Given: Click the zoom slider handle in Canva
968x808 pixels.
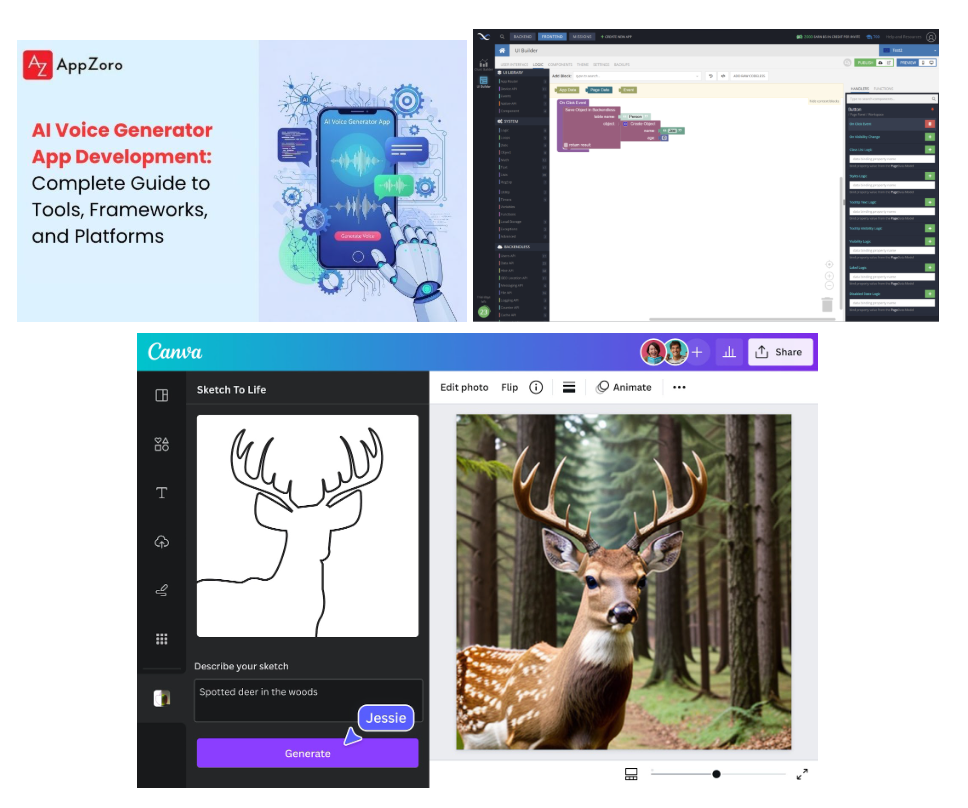Looking at the screenshot, I should point(716,774).
